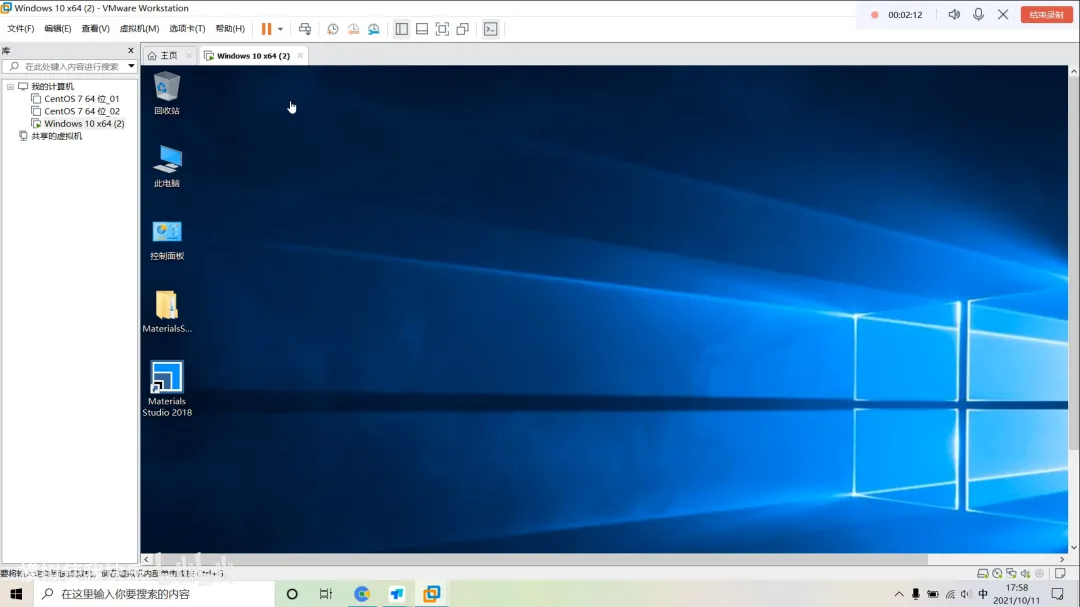The width and height of the screenshot is (1080, 607).
Task: Send Ctrl+Alt+Del to the virtual machine
Action: 305,29
